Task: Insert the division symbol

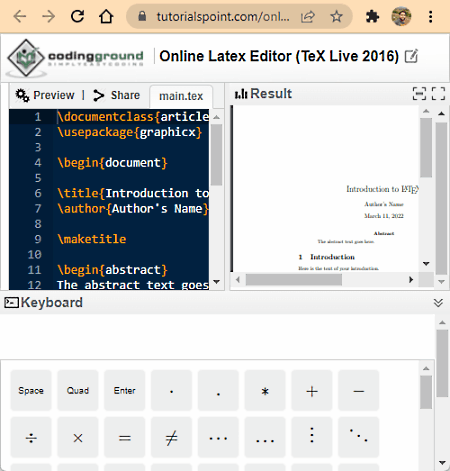Action: click(31, 437)
